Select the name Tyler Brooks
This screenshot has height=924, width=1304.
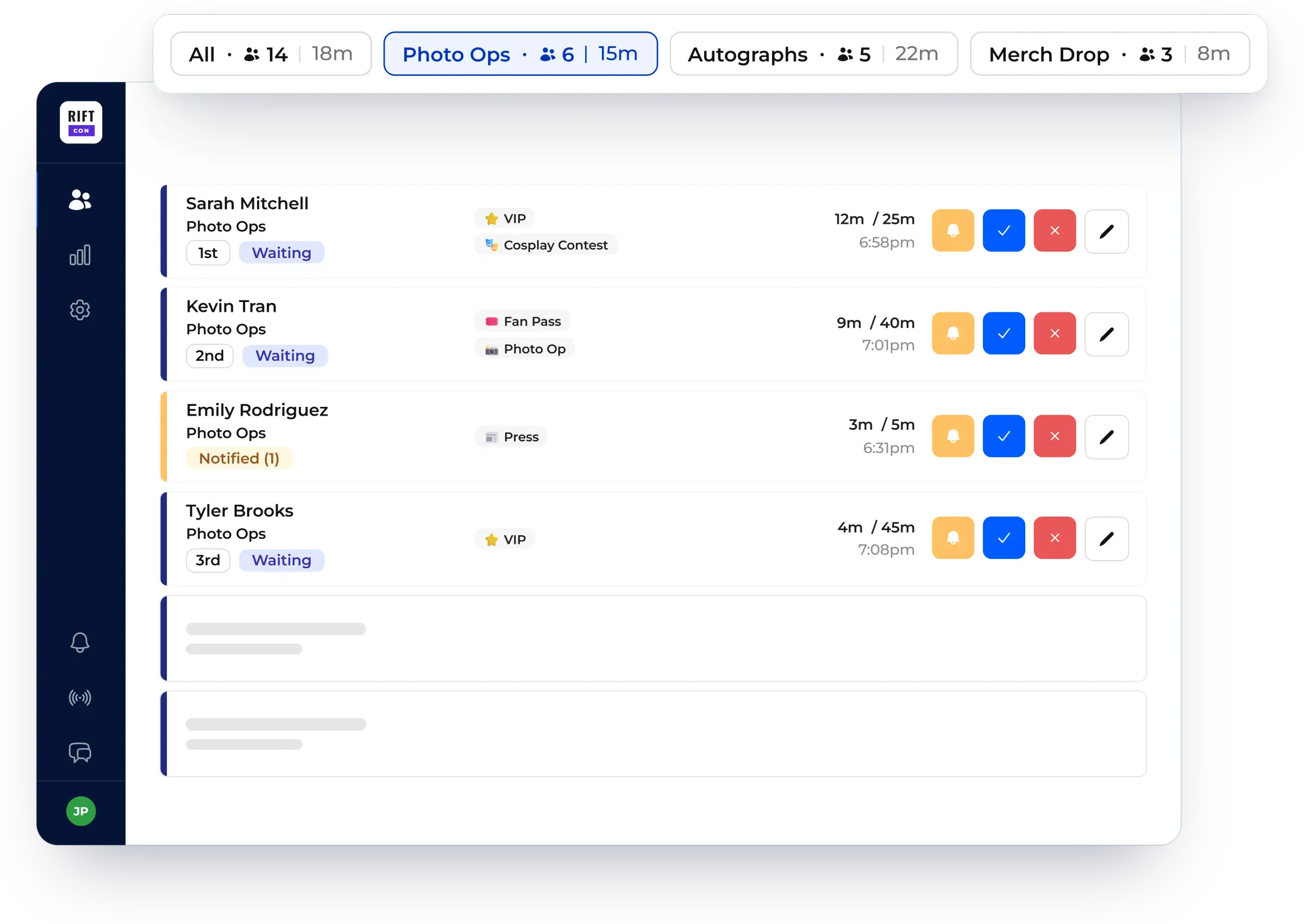click(240, 511)
